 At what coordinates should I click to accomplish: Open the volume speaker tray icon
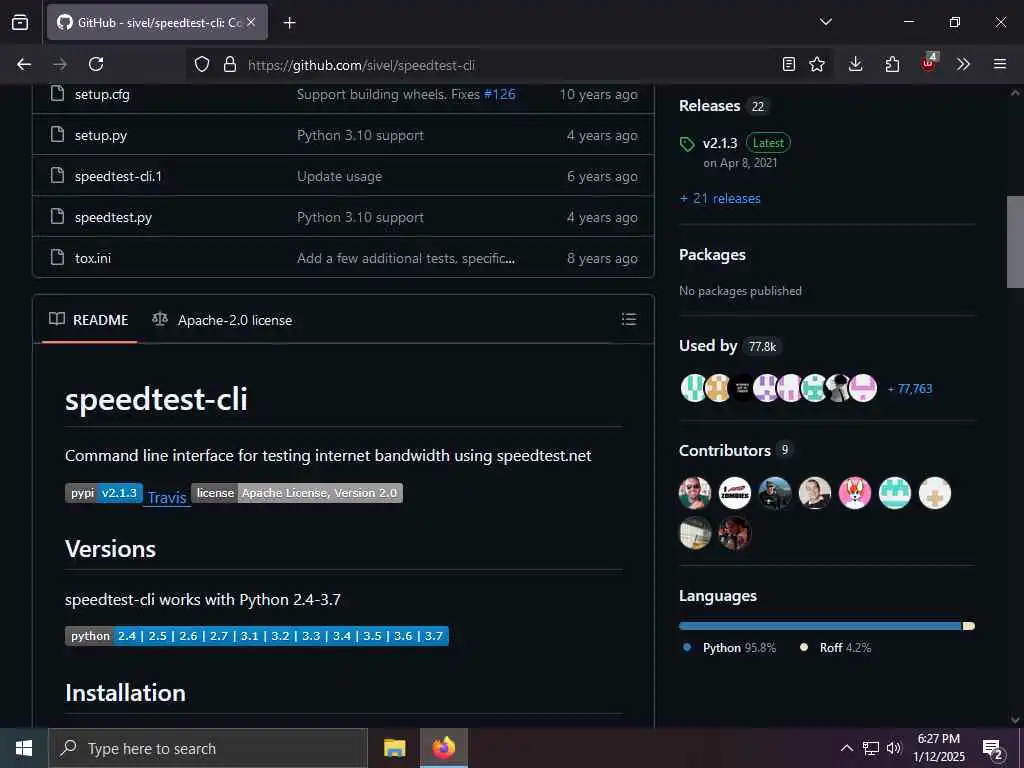point(893,748)
